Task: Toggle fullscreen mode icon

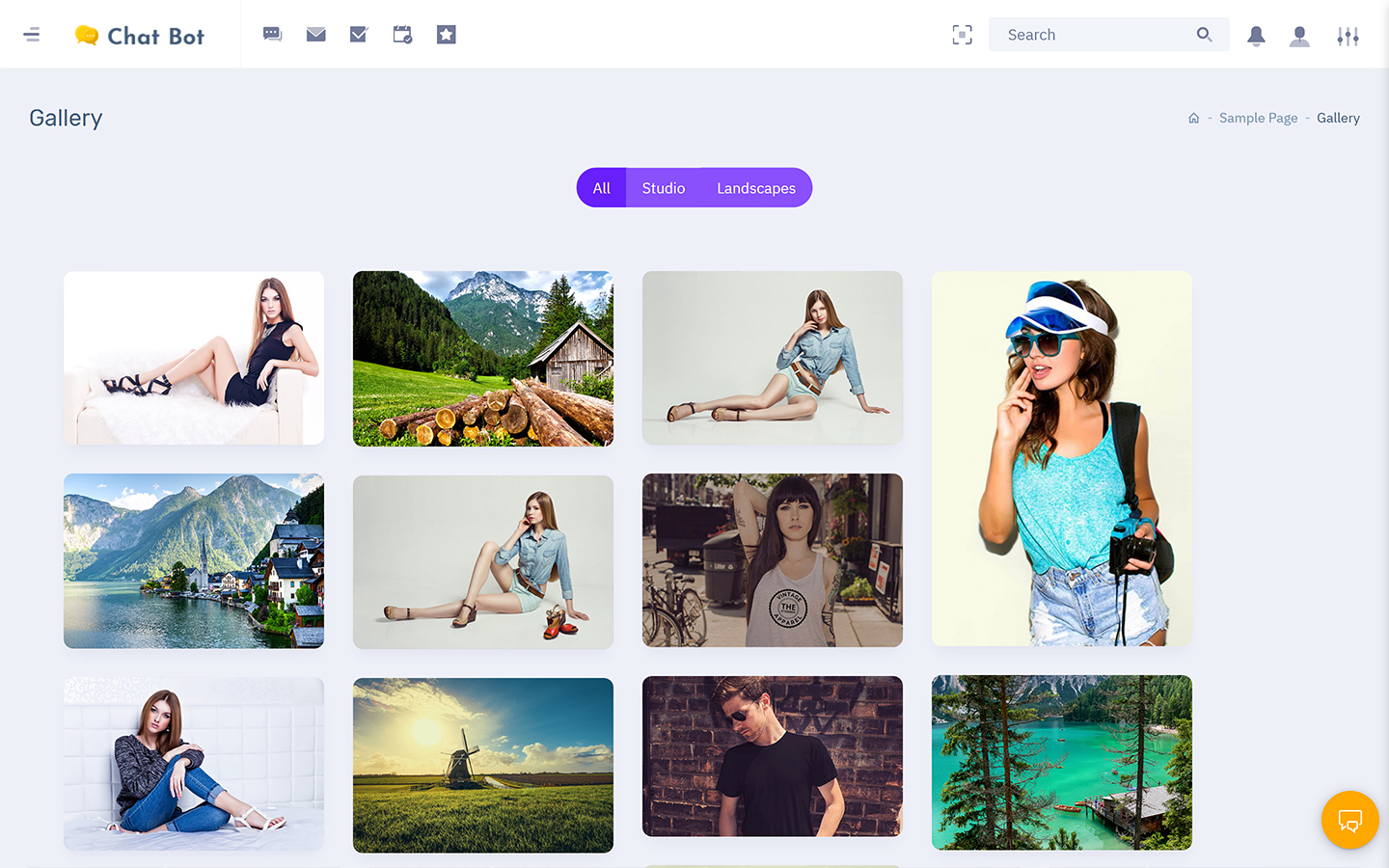Action: (x=962, y=35)
